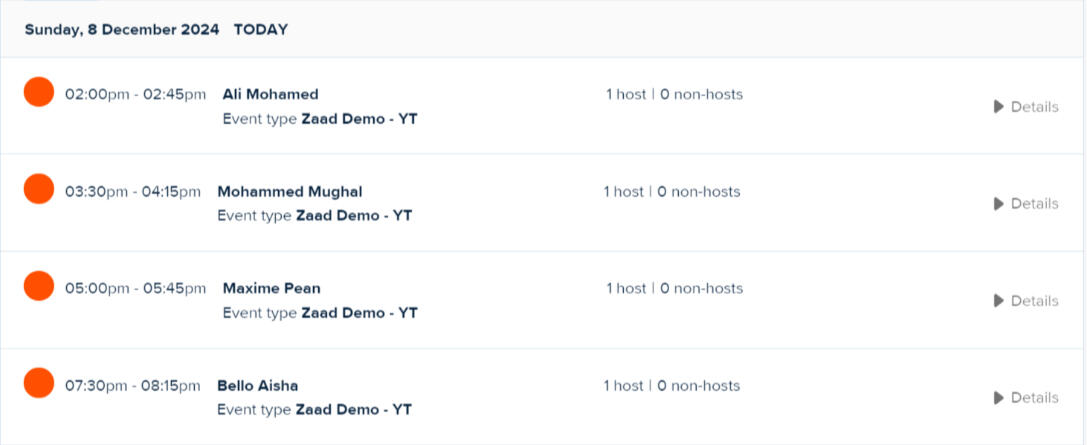The width and height of the screenshot is (1087, 445).
Task: Click Sunday, 8 December 2024 date header
Action: point(122,30)
